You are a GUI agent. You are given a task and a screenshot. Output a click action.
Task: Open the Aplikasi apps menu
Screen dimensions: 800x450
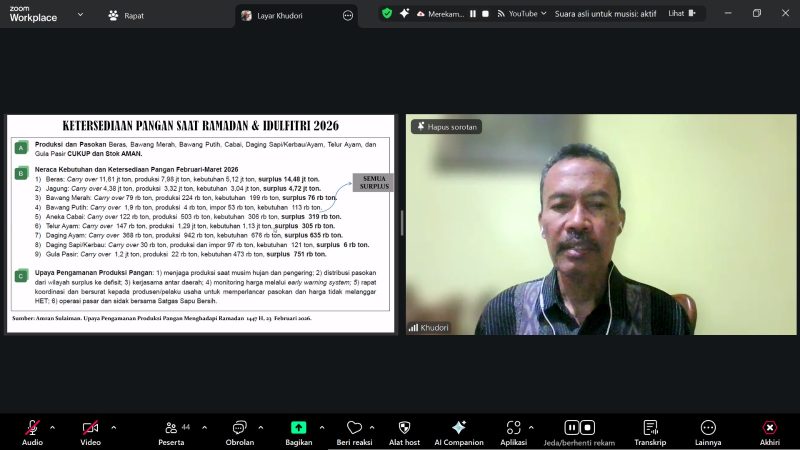tap(513, 428)
